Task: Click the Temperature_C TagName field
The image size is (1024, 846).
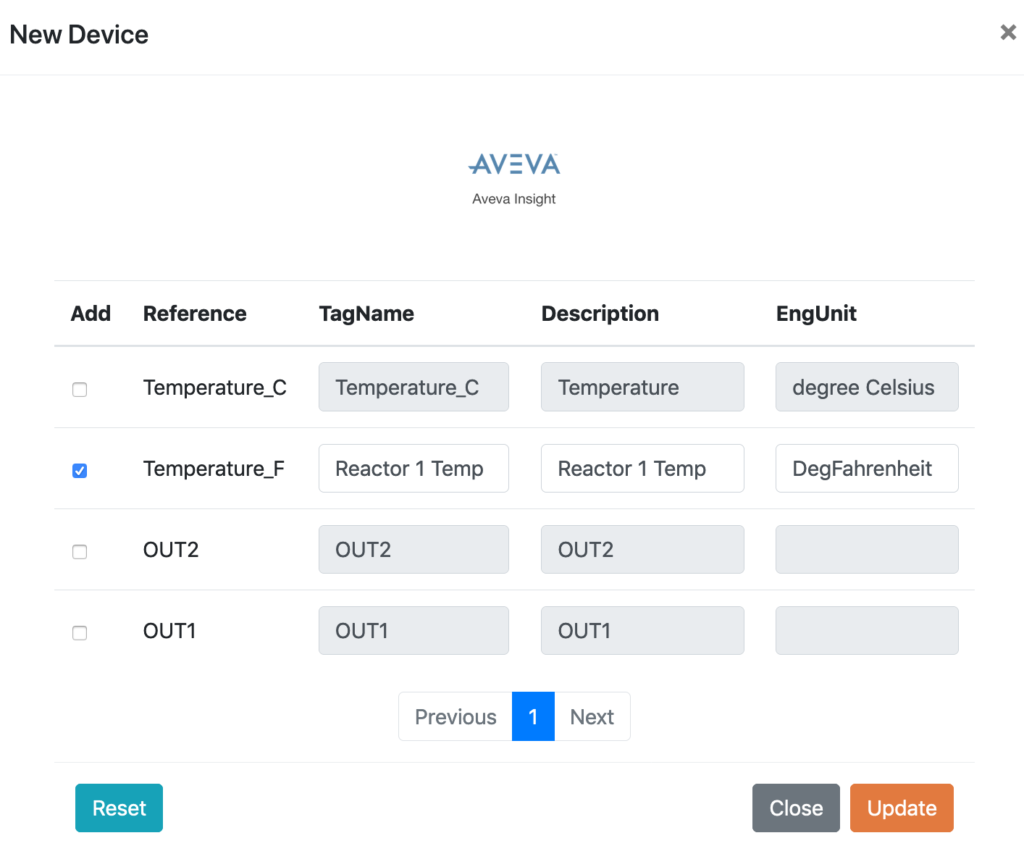Action: click(413, 387)
